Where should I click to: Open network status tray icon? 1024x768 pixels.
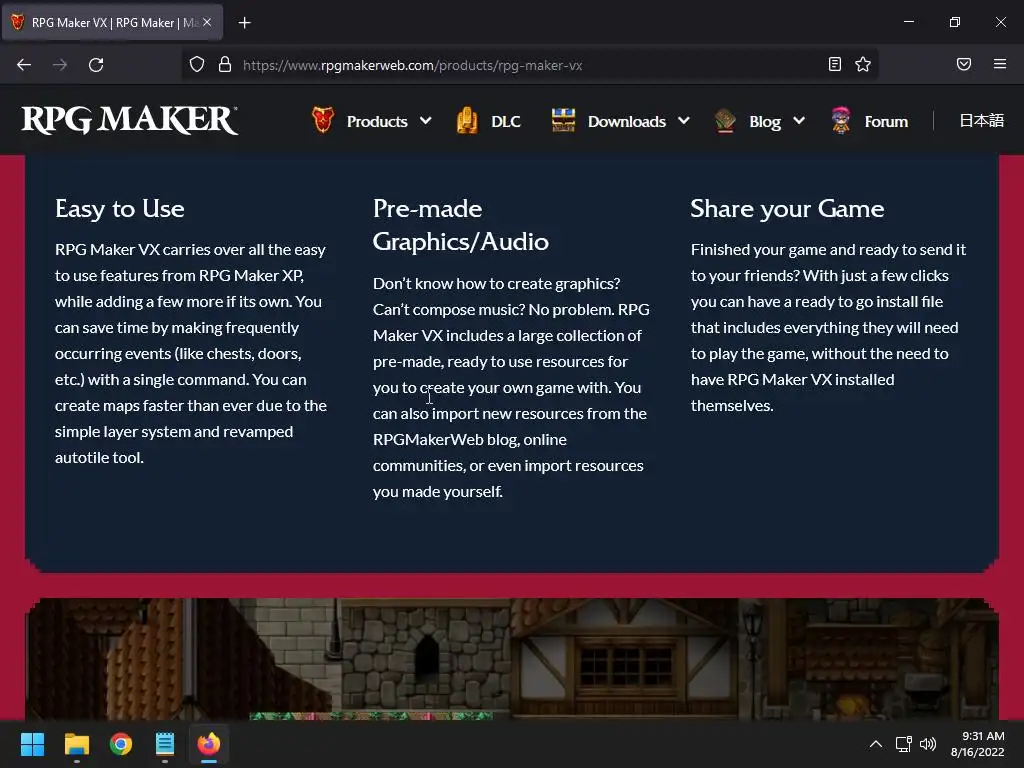[904, 744]
